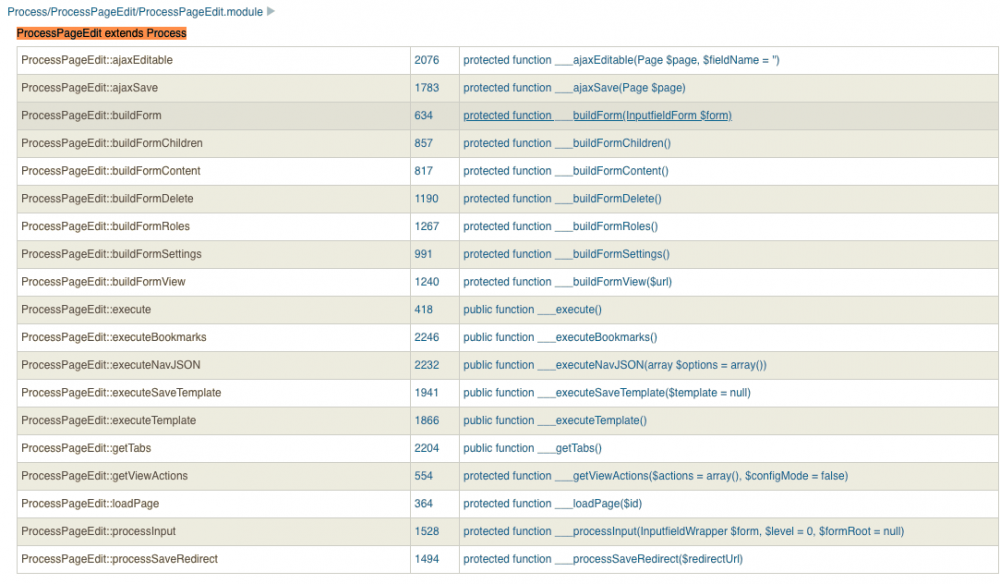Screen dimensions: 1000x584
Task: Click the ___getViewActions function signature
Action: pos(655,476)
